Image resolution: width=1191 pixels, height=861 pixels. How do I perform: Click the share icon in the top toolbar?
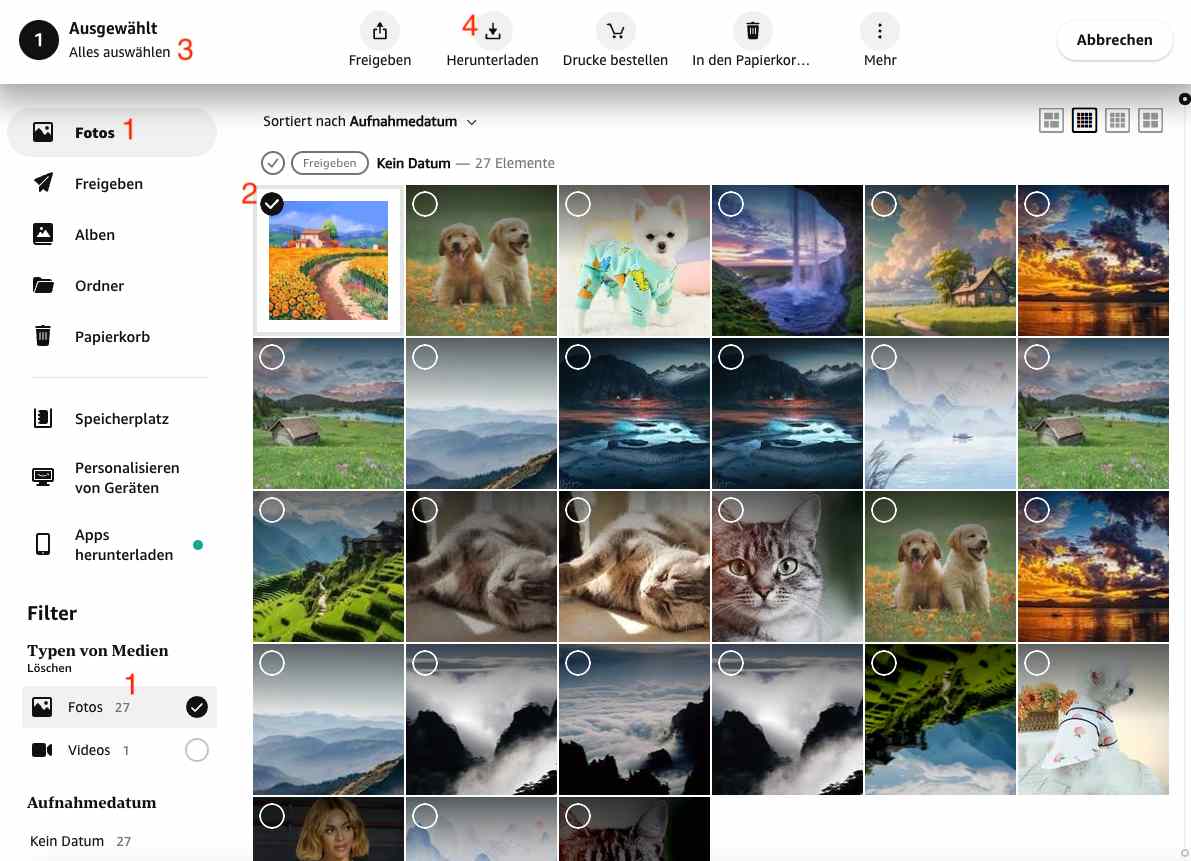(380, 31)
